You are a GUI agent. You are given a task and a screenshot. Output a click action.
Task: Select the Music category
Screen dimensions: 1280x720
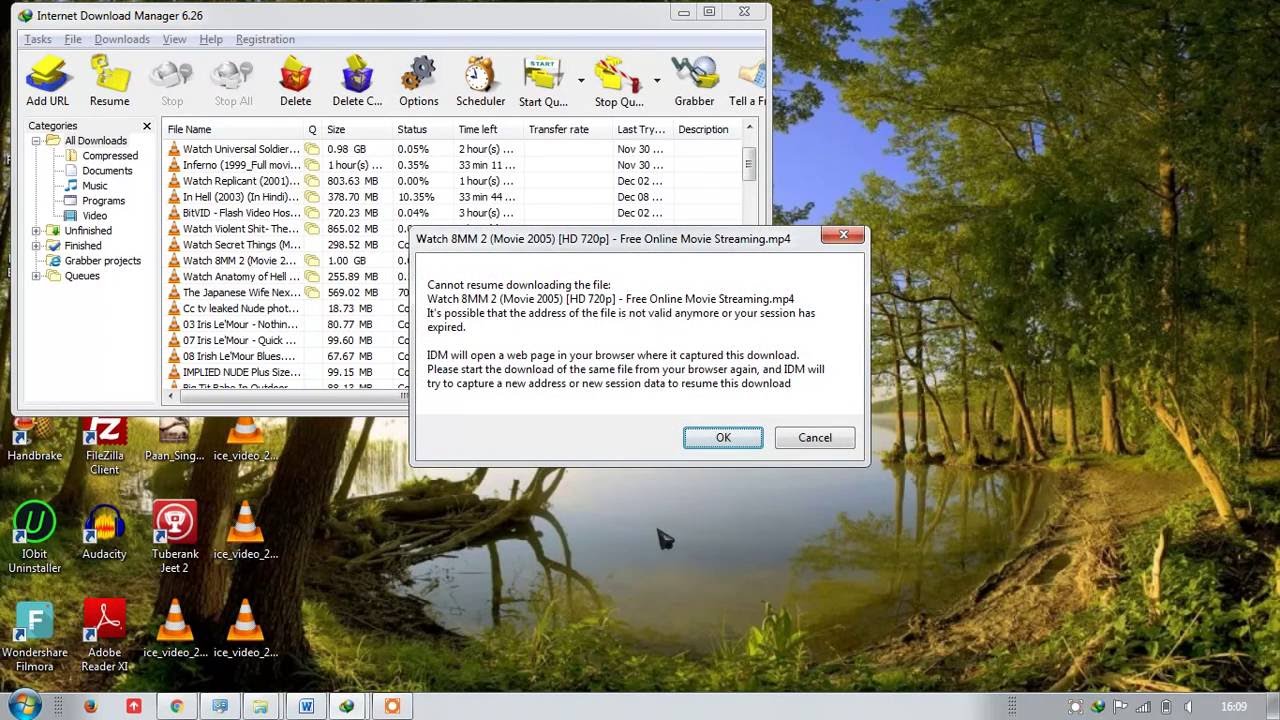[x=95, y=186]
